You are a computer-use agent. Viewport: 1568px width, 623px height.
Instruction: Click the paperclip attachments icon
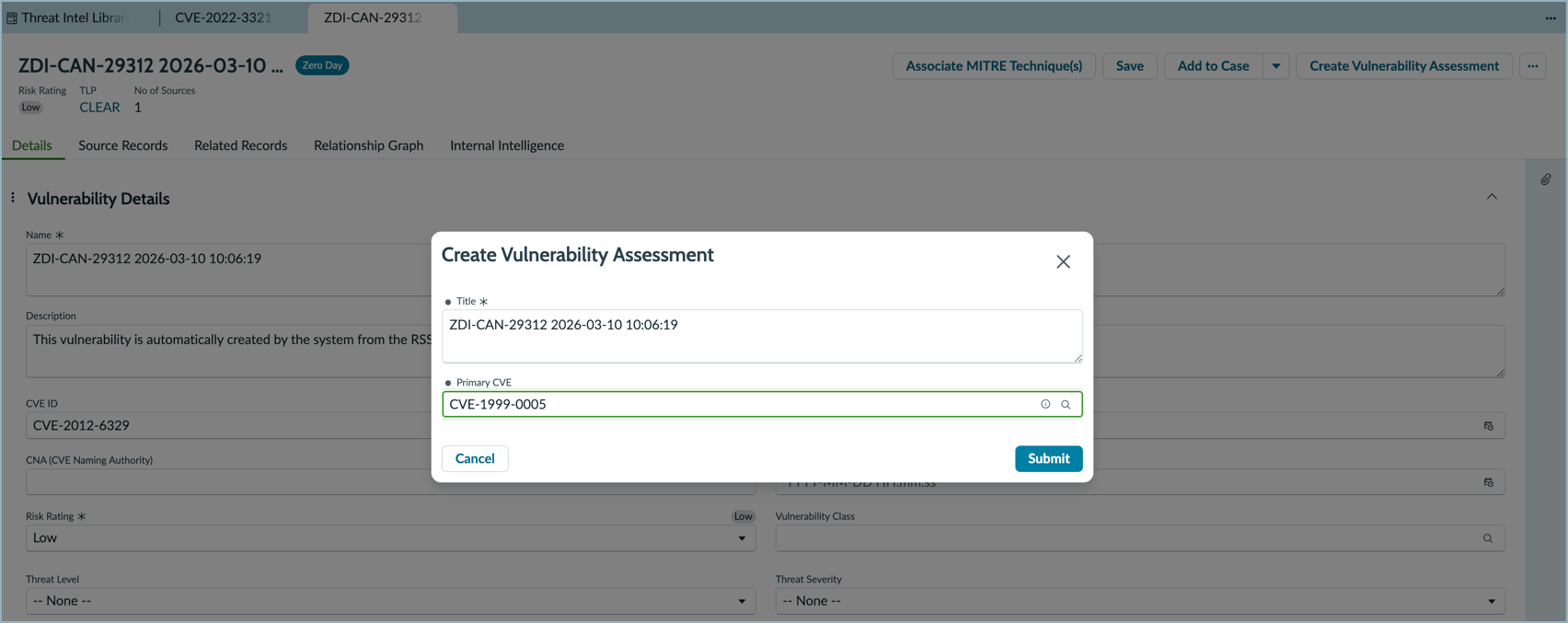(x=1546, y=179)
